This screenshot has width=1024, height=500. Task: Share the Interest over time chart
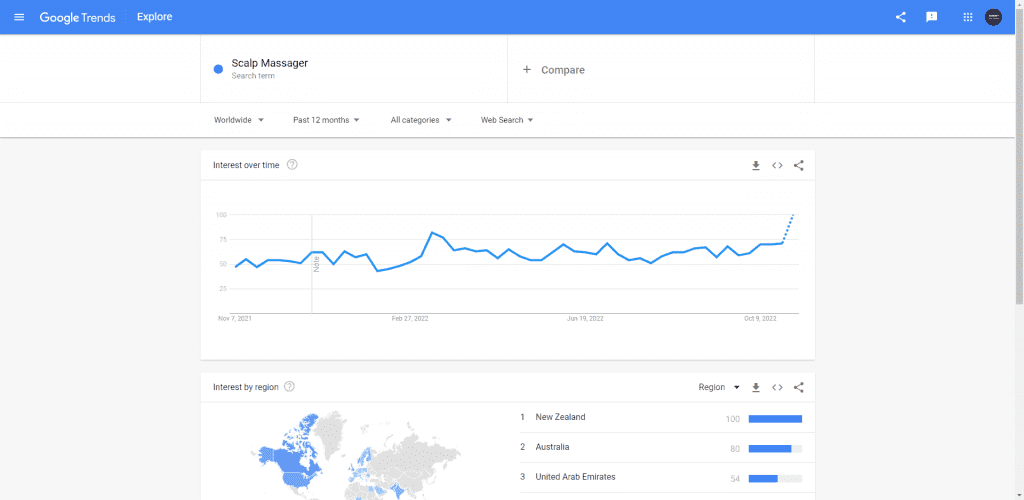[x=798, y=165]
